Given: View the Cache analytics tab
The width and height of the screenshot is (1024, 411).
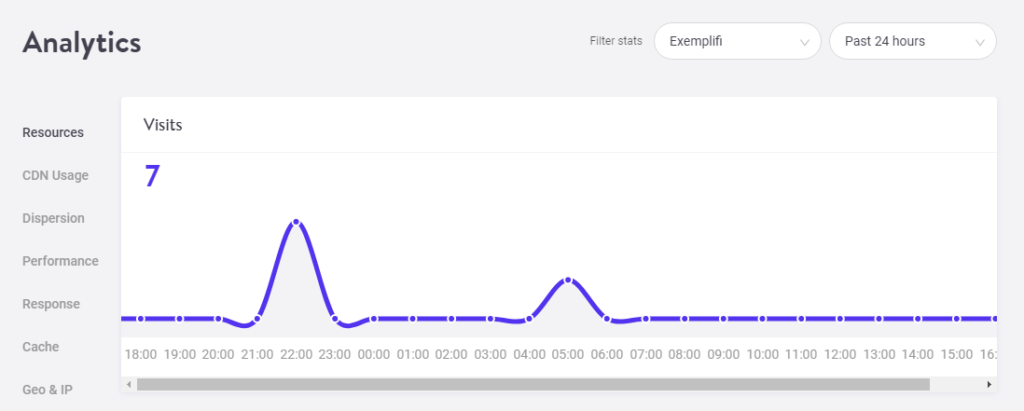Looking at the screenshot, I should (41, 347).
